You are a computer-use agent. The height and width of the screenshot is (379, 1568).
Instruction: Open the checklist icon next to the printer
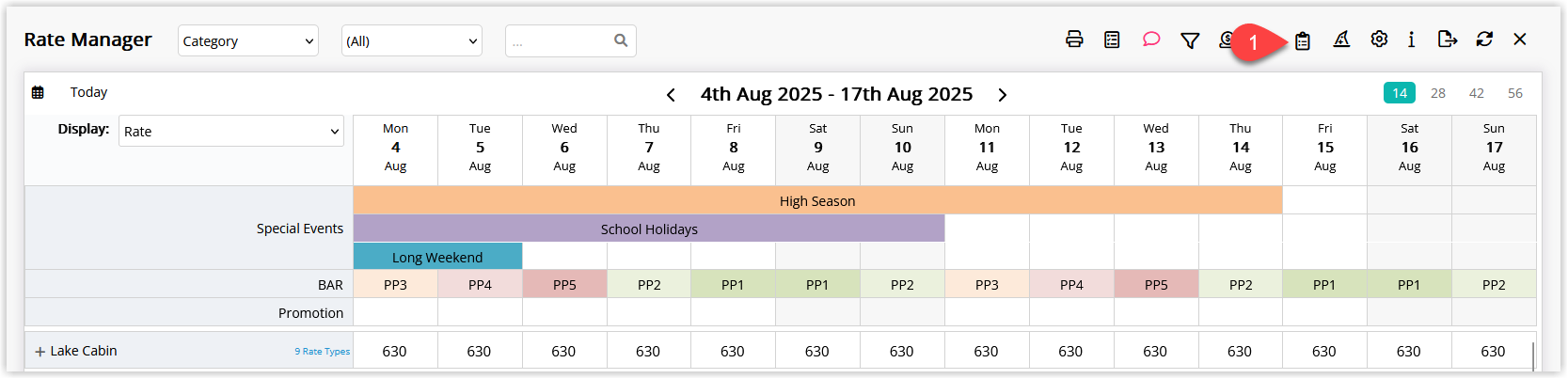click(x=1112, y=39)
